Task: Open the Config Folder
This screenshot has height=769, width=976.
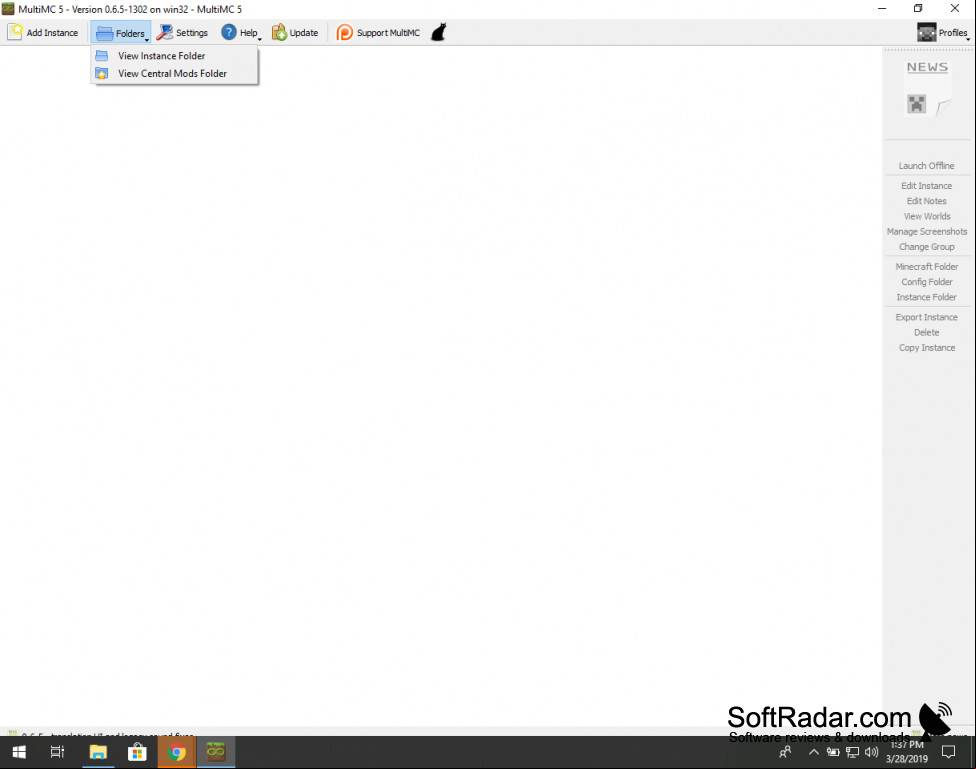Action: (927, 282)
